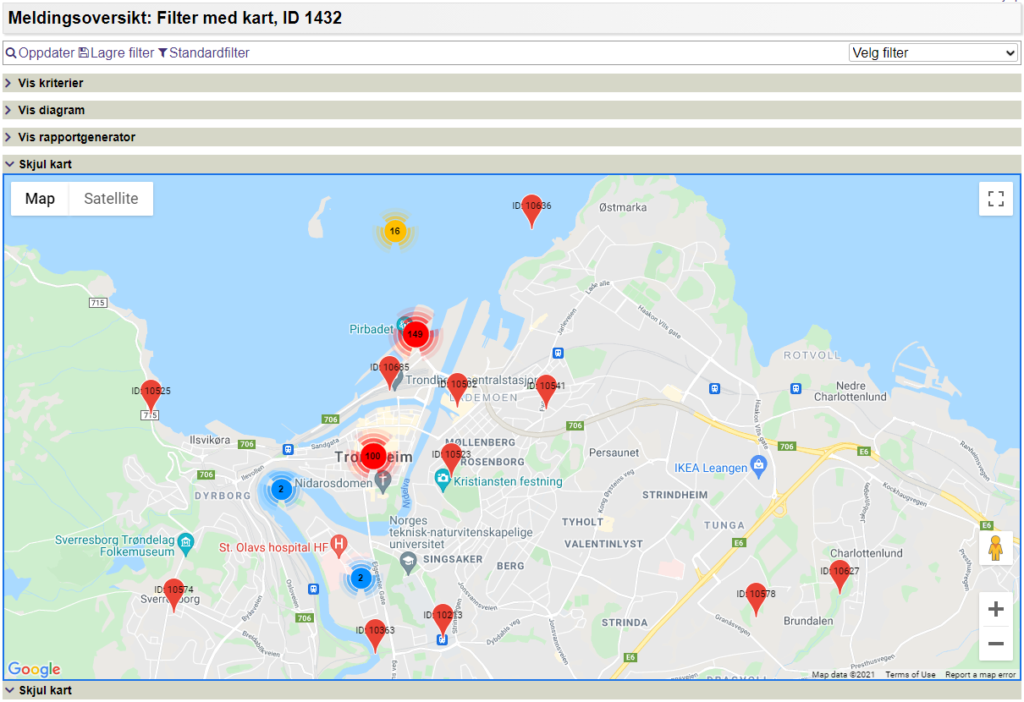Expand the Vis rapportgenerator section
This screenshot has width=1024, height=702.
click(x=512, y=137)
